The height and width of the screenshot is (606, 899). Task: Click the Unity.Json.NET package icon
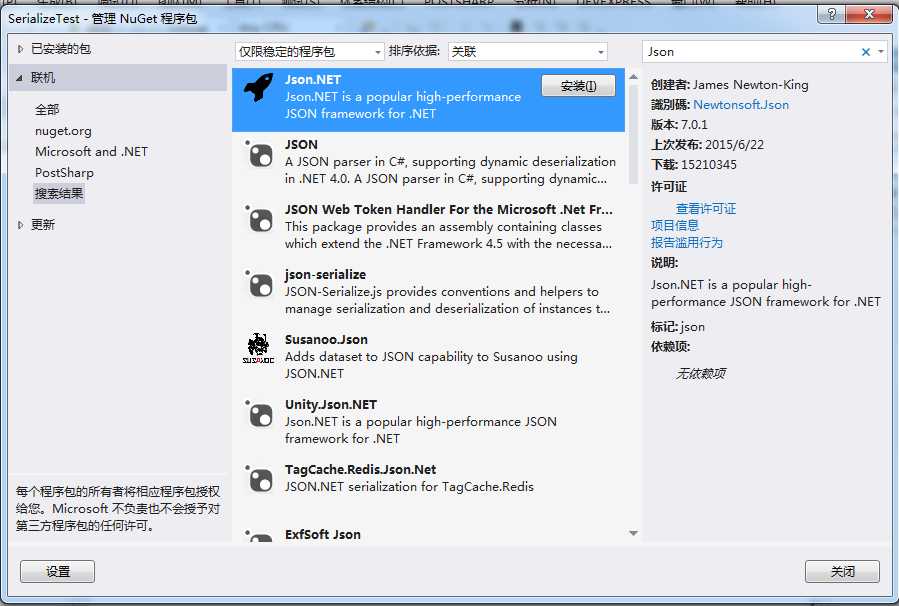(x=259, y=413)
